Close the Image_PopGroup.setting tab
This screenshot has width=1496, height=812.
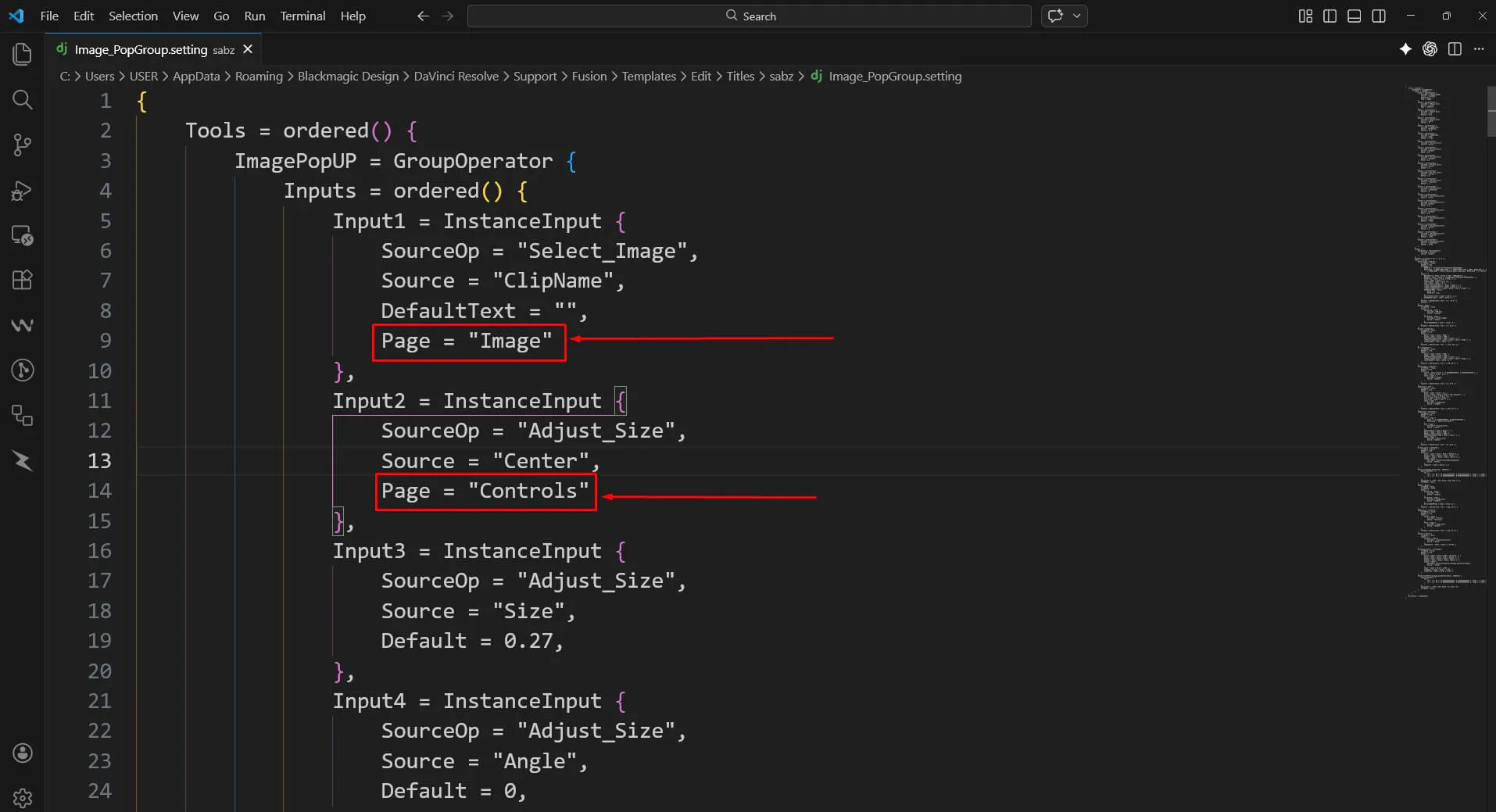coord(248,49)
